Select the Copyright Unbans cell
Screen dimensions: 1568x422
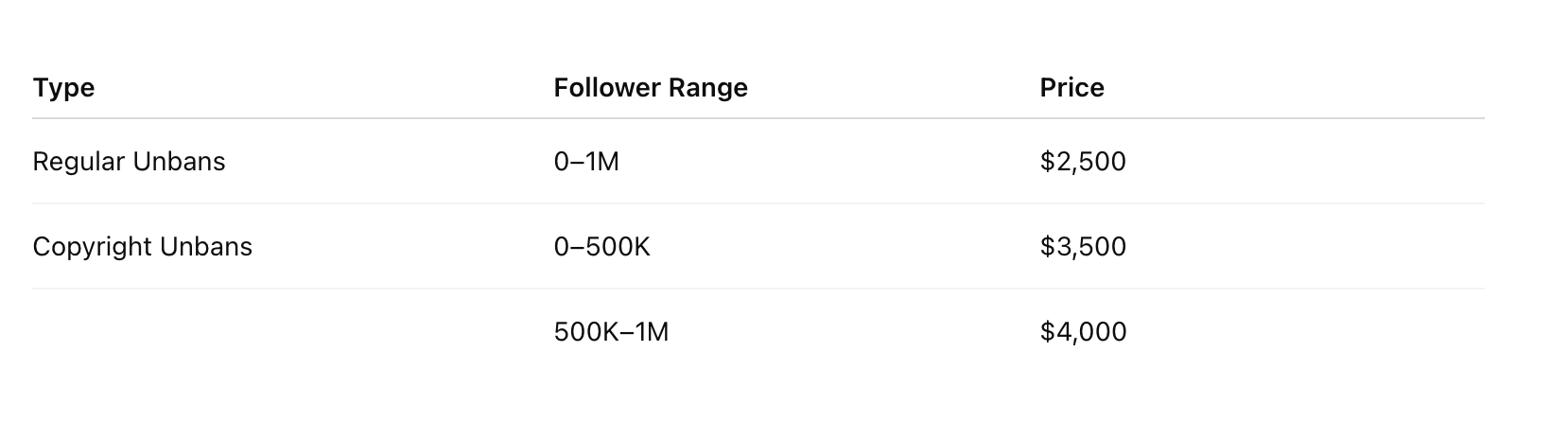click(143, 247)
